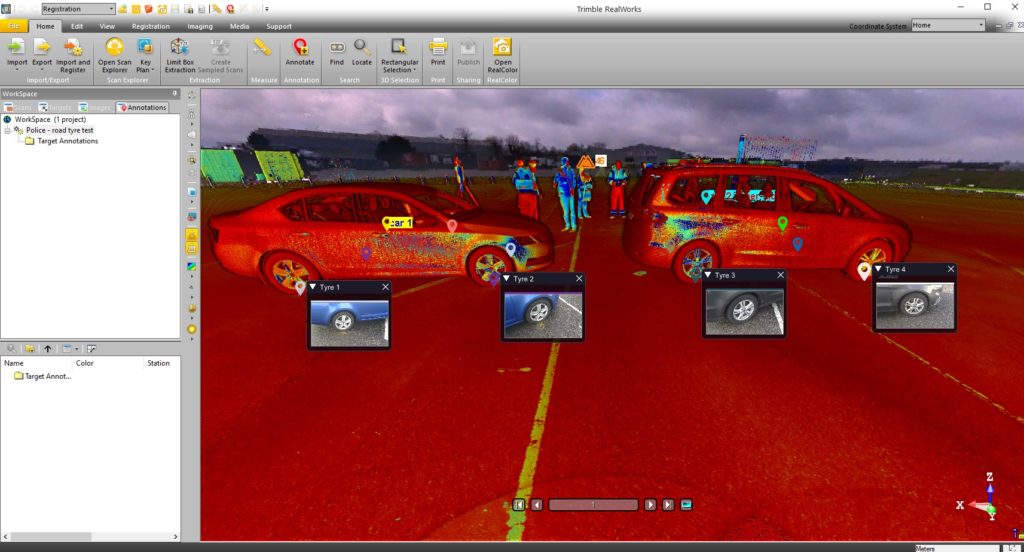Click the Station column header
This screenshot has height=552, width=1024.
coord(158,363)
